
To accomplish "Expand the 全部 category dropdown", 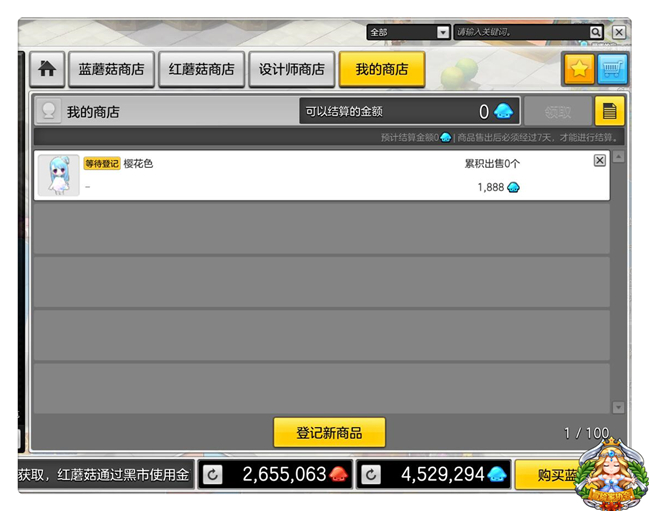I will pyautogui.click(x=443, y=32).
